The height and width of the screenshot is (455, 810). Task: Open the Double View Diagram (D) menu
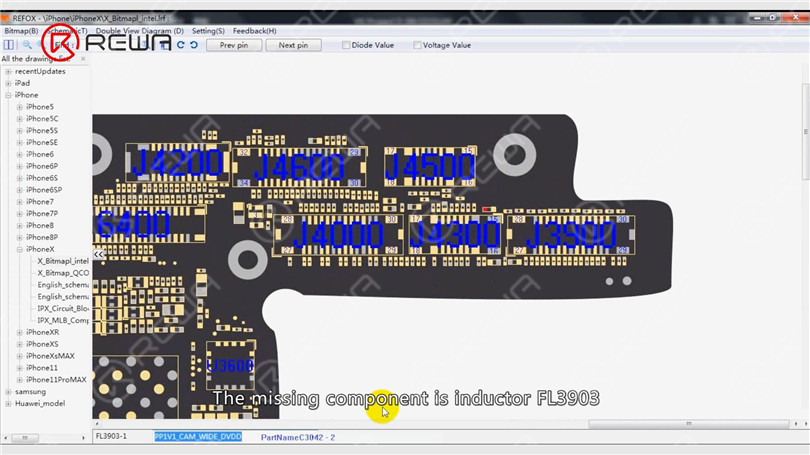pyautogui.click(x=139, y=31)
